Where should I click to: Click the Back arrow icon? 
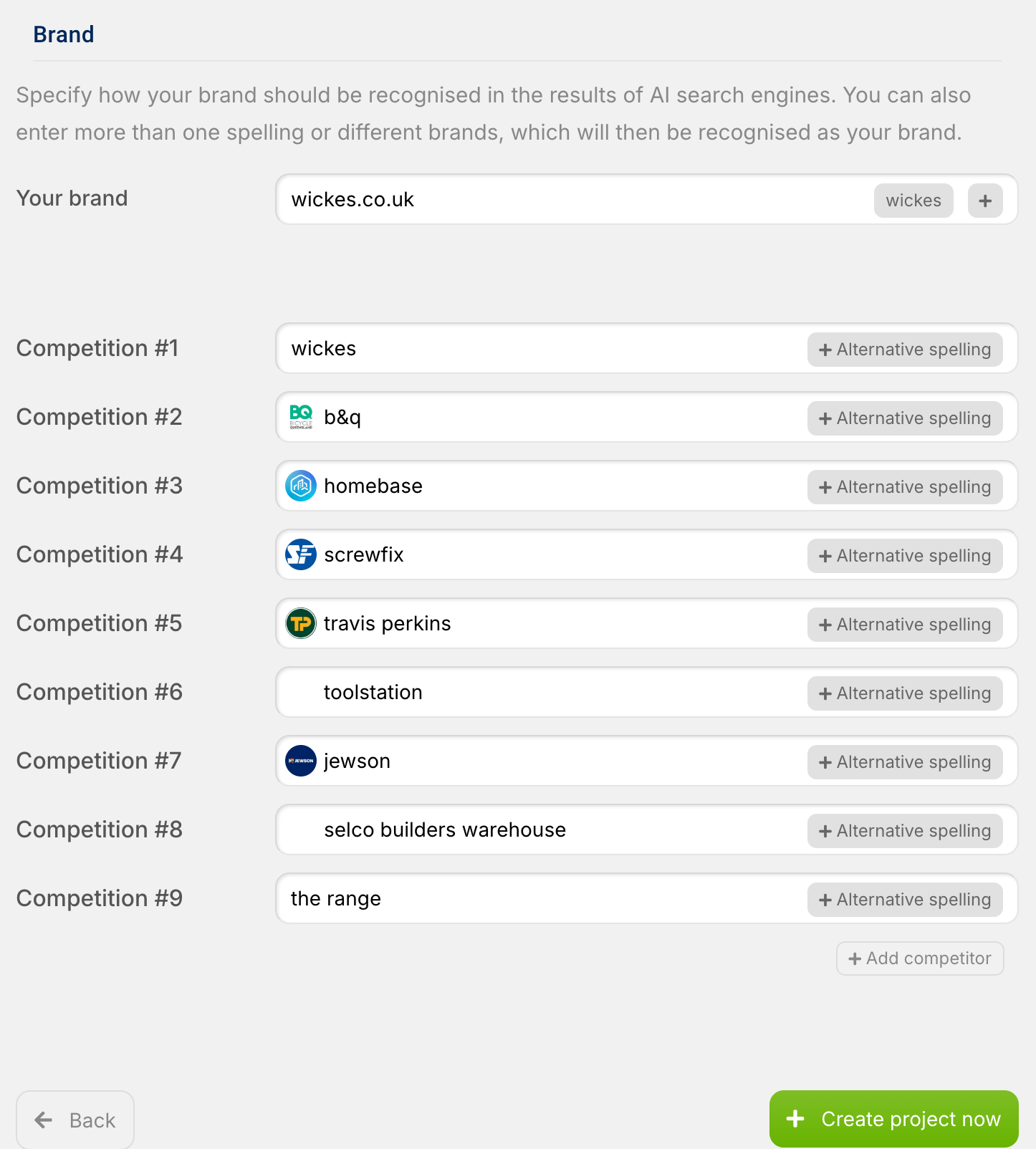click(44, 1120)
